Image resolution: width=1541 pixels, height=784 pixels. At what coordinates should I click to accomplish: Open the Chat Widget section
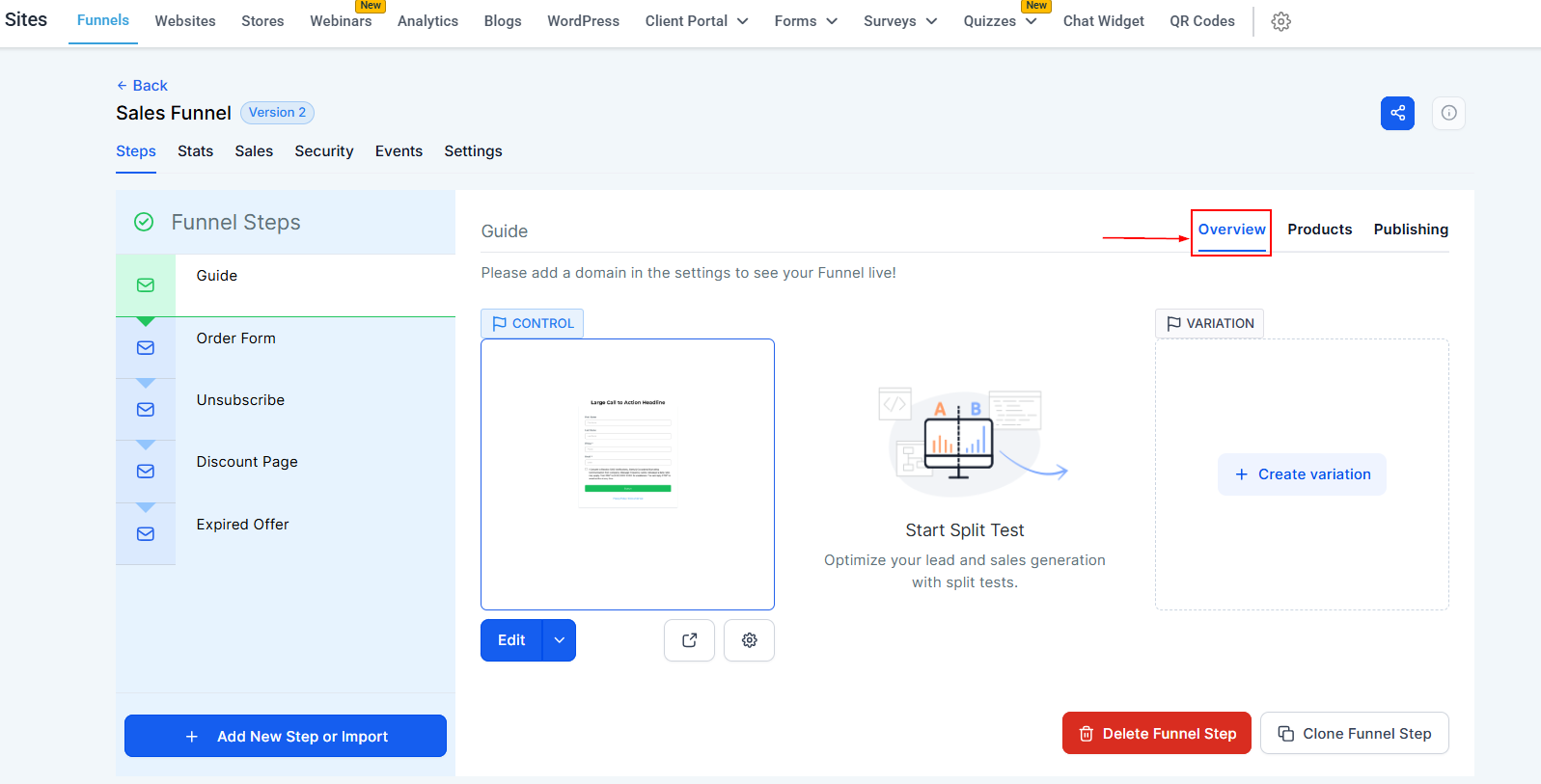coord(1104,21)
